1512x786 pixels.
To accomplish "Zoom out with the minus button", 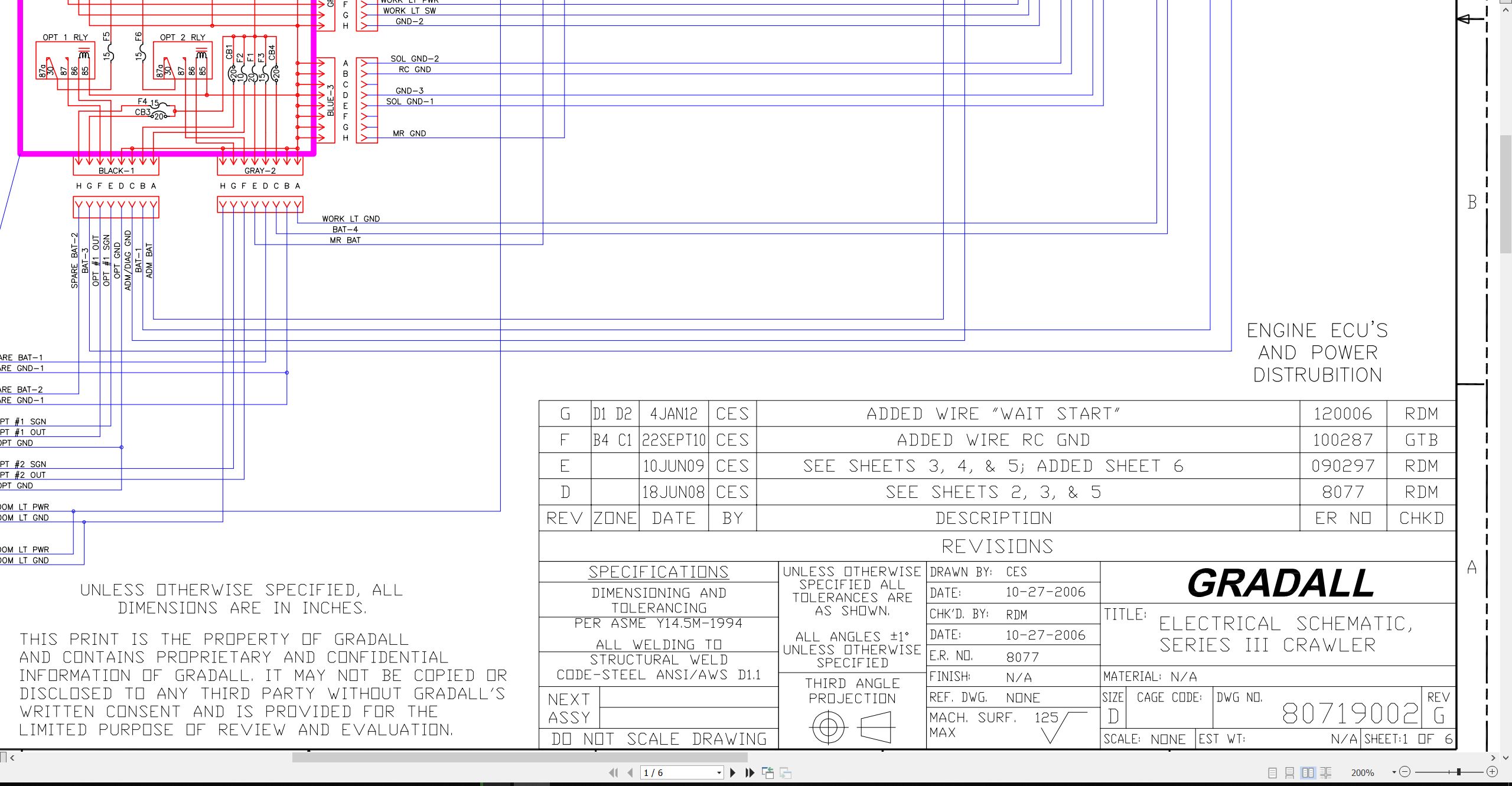I will coord(1405,772).
